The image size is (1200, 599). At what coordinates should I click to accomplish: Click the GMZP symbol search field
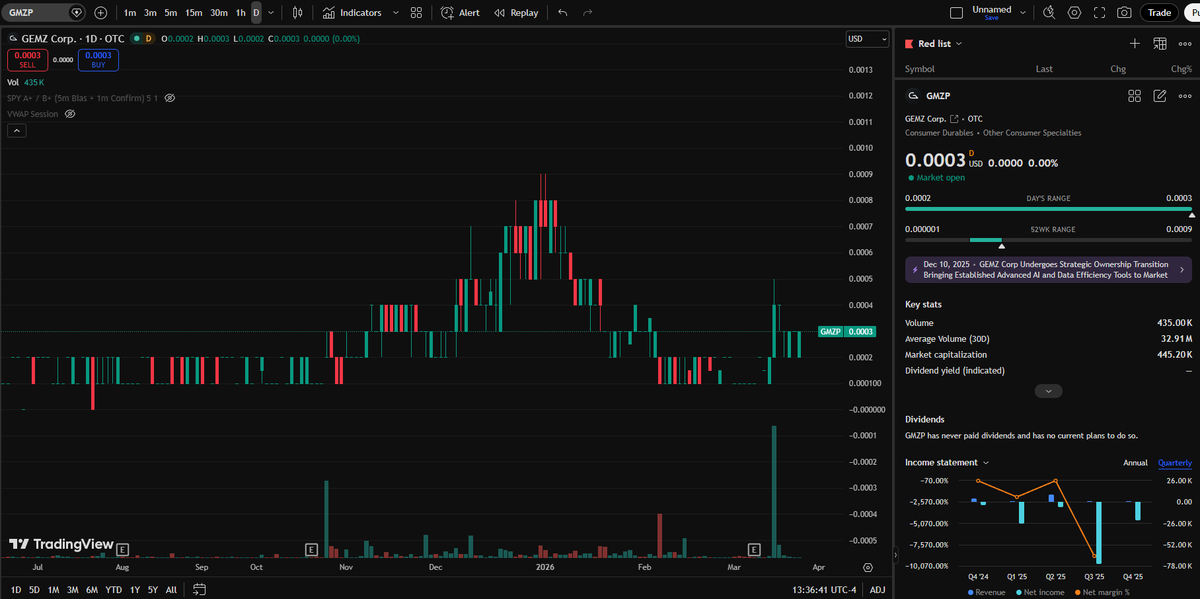pyautogui.click(x=44, y=13)
